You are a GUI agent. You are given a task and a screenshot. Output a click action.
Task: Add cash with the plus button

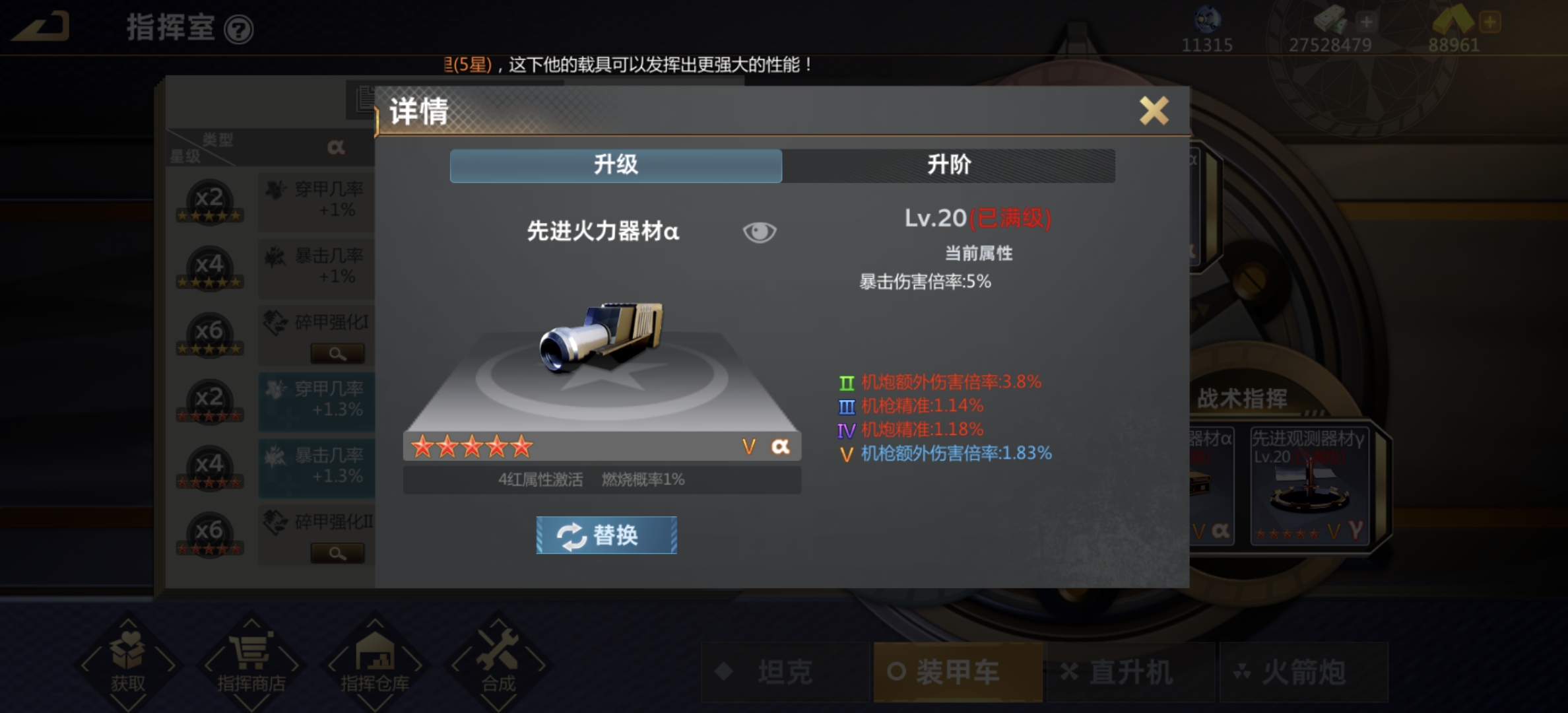pos(1366,22)
